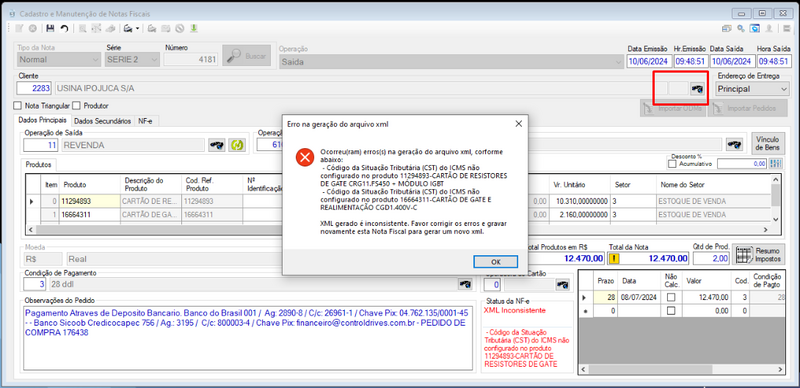Click the Save (floppy disk) toolbar icon
The height and width of the screenshot is (388, 800).
(50, 29)
